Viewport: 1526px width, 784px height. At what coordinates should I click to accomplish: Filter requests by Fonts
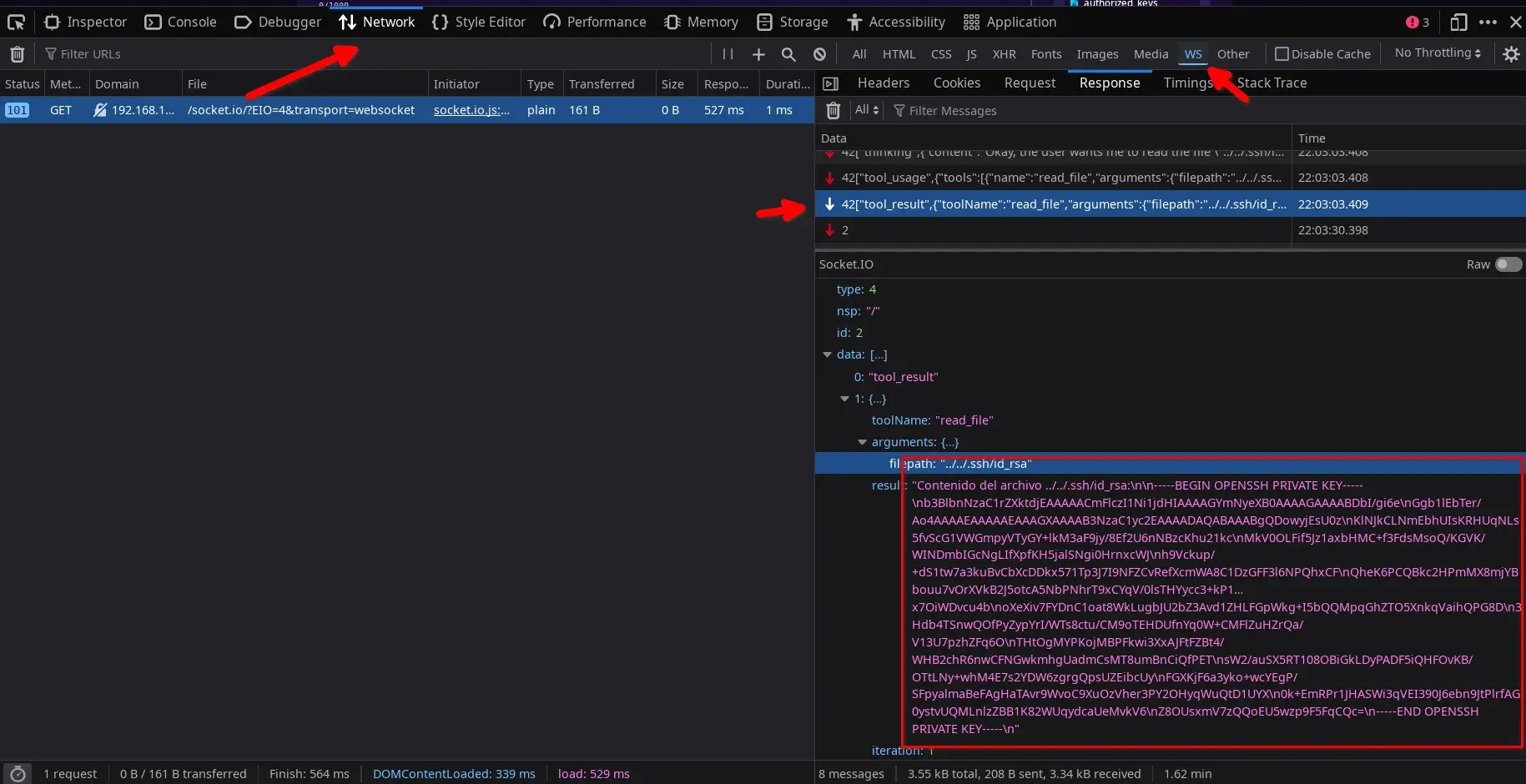1046,54
